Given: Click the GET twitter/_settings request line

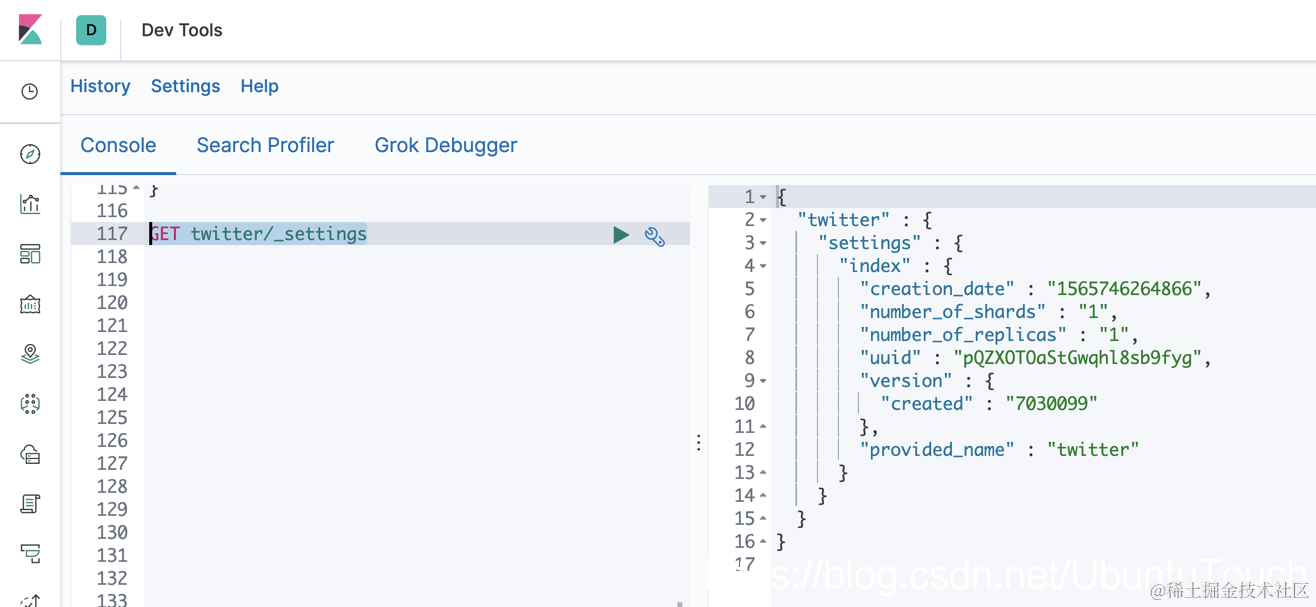Looking at the screenshot, I should [x=258, y=234].
